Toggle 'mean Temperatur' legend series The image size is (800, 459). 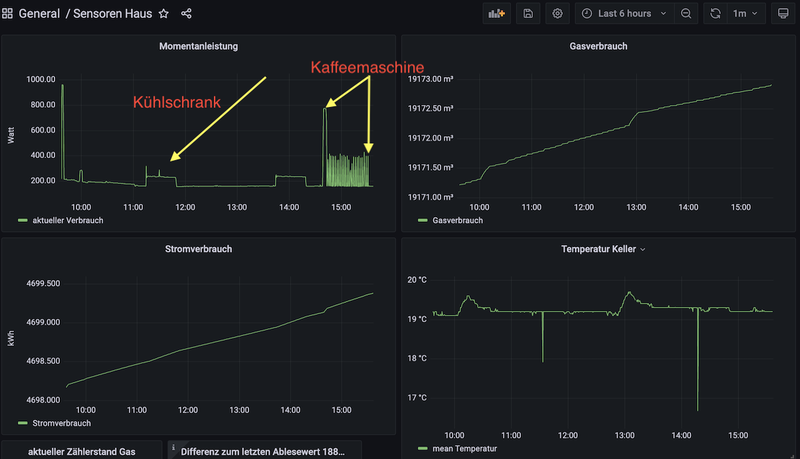pos(462,450)
